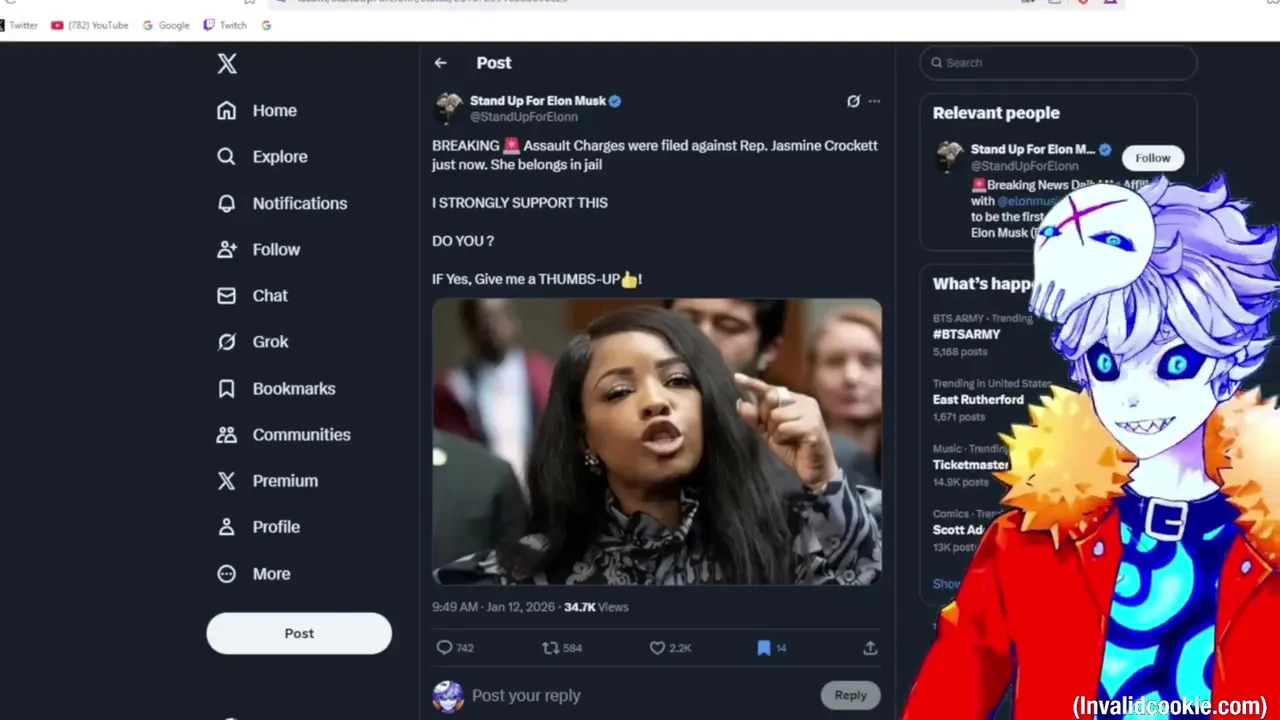1280x720 pixels.
Task: Click the reply comment icon
Action: click(x=445, y=648)
